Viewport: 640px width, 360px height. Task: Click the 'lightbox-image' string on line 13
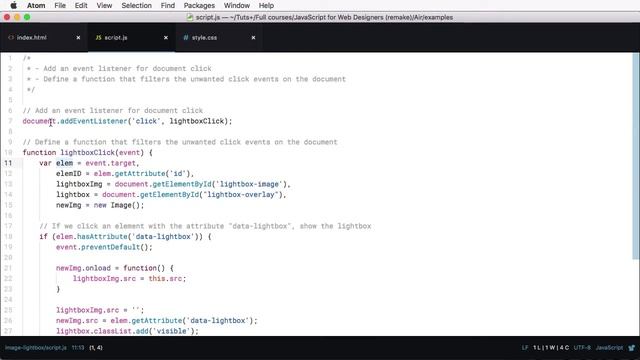(x=249, y=184)
